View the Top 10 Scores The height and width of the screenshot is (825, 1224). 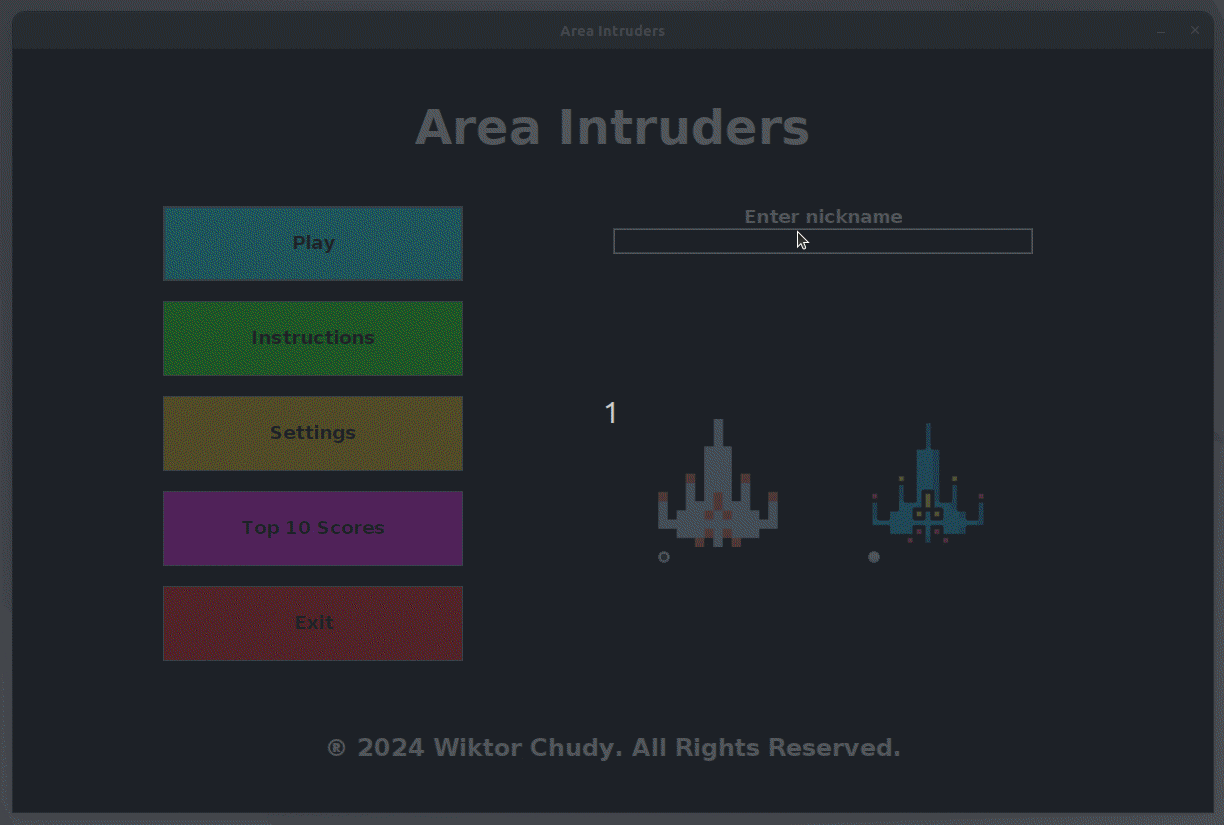pos(313,528)
